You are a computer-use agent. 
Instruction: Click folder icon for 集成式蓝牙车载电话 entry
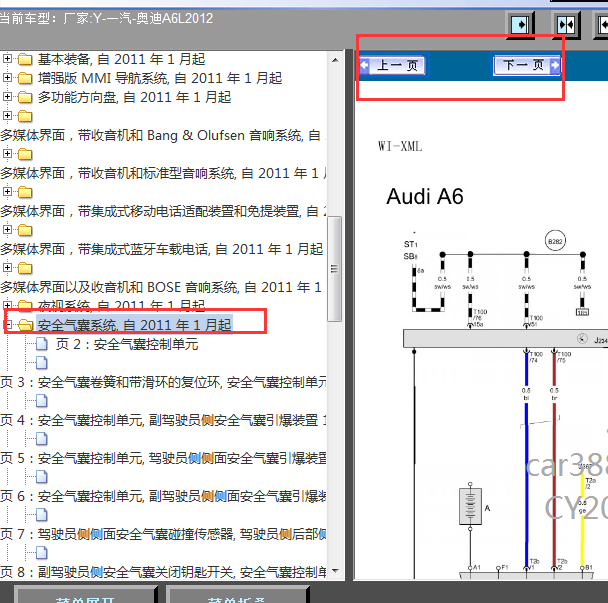[25, 230]
